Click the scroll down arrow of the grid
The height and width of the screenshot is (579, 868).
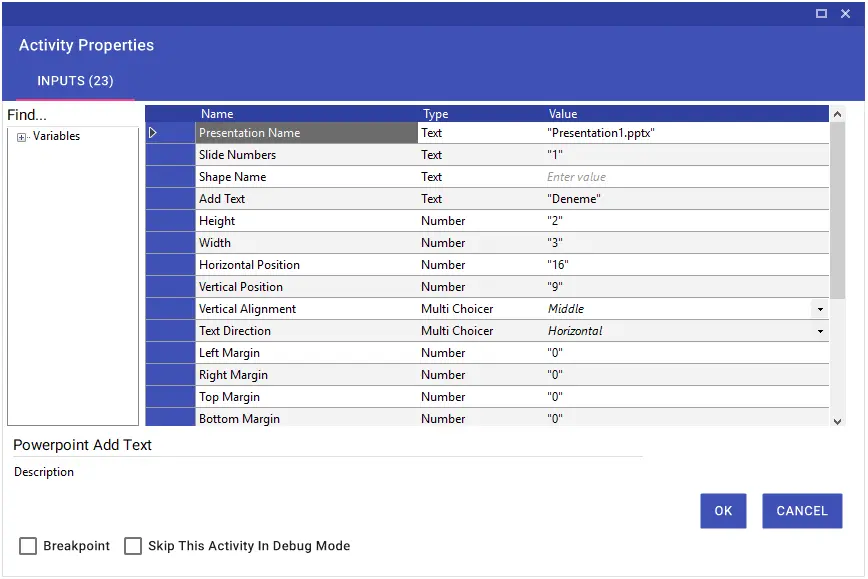click(x=837, y=421)
